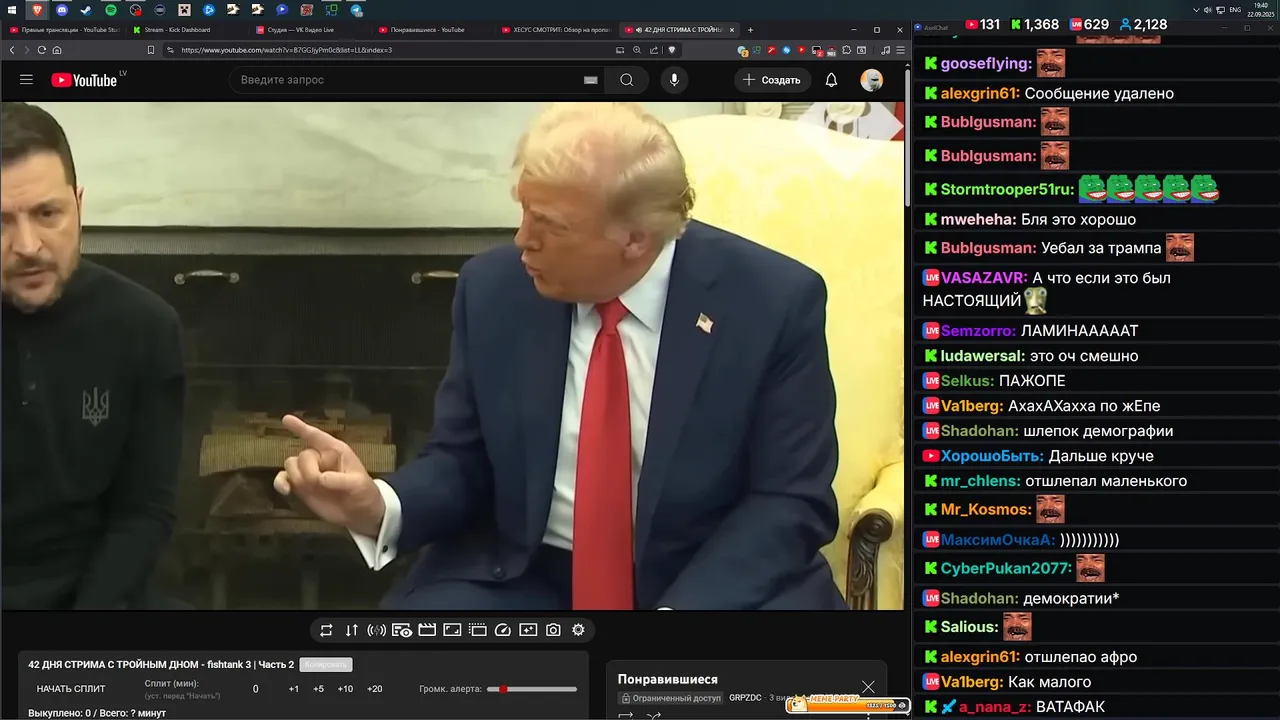Open Discord from the taskbar

[x=62, y=10]
